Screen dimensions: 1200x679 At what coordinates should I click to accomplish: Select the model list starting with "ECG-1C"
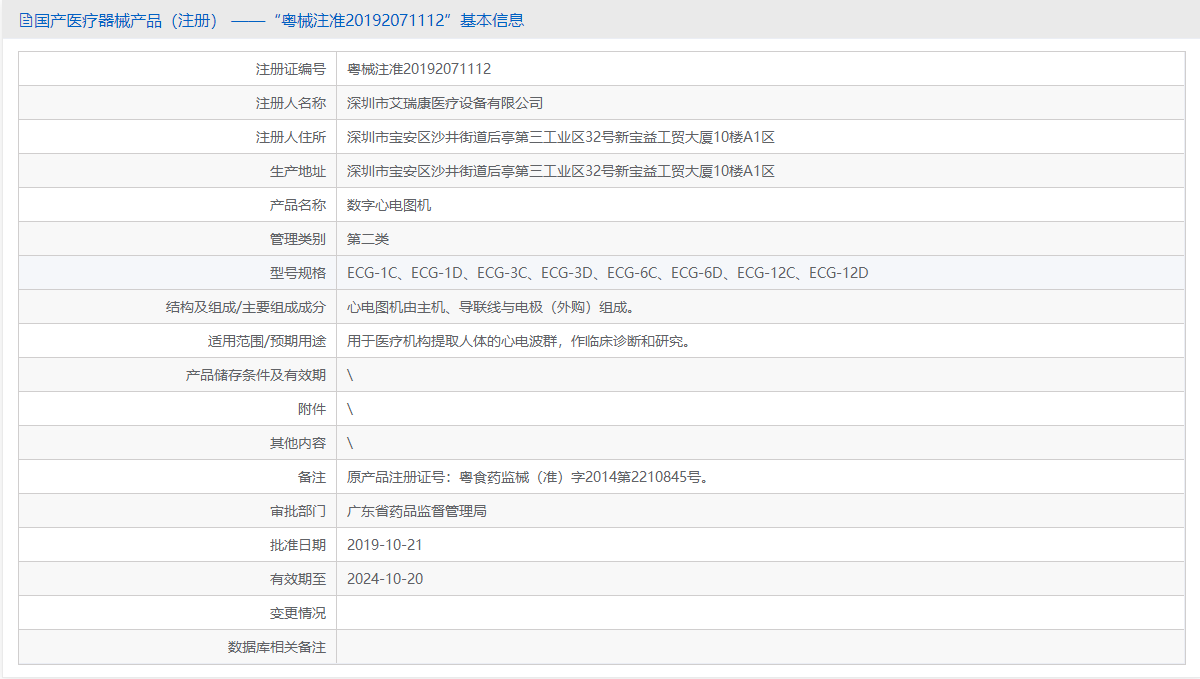pyautogui.click(x=608, y=273)
